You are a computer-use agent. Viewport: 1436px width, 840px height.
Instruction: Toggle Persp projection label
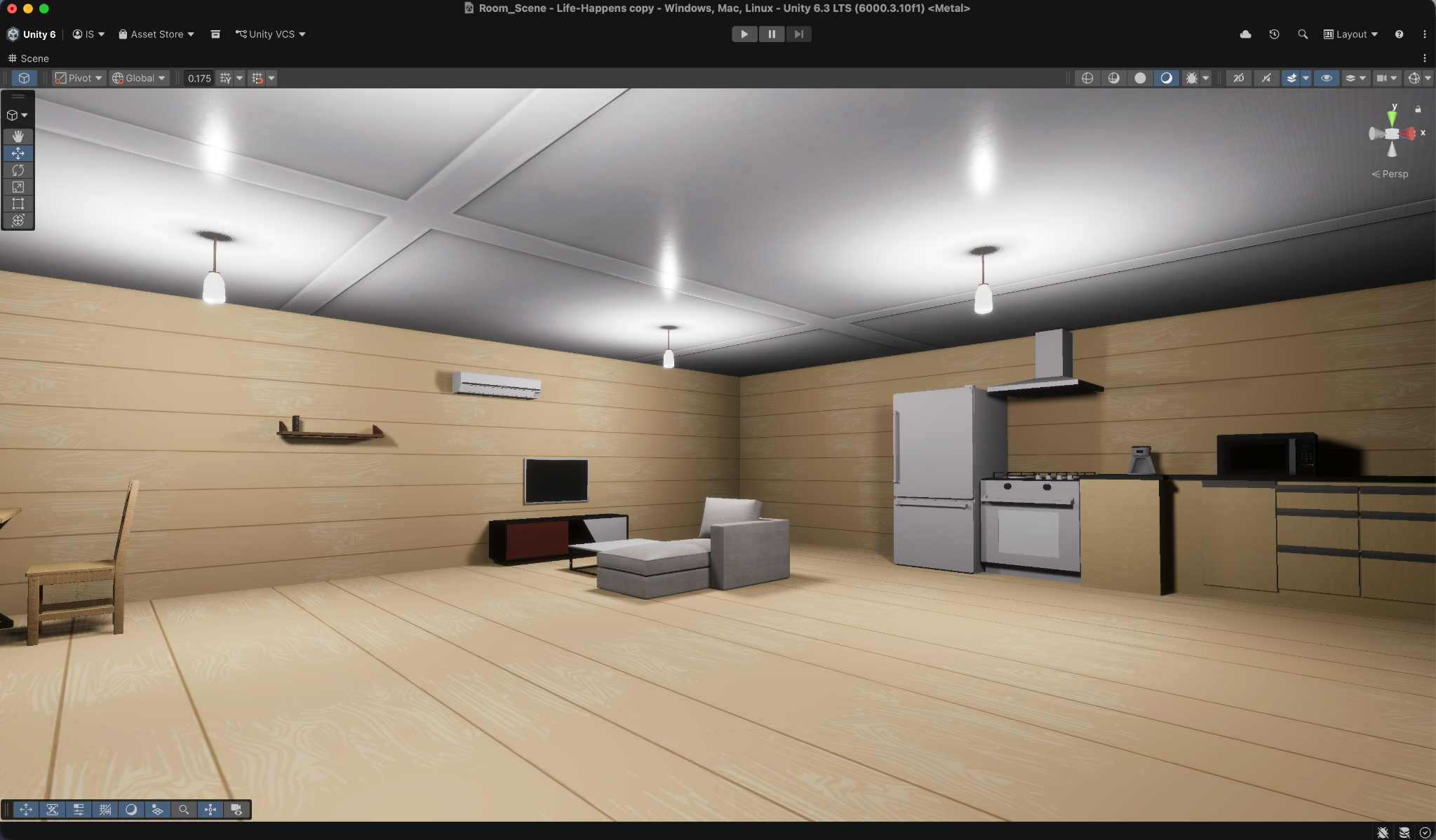(1390, 174)
